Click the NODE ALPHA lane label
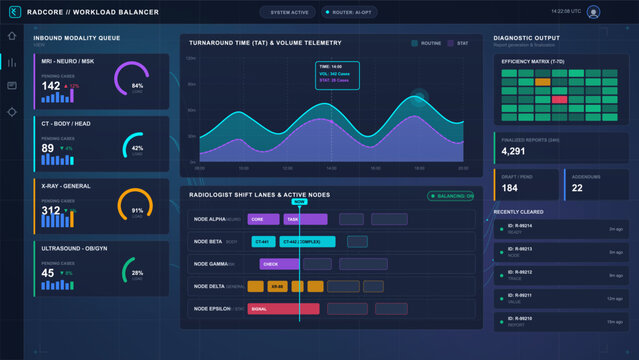 pos(209,219)
